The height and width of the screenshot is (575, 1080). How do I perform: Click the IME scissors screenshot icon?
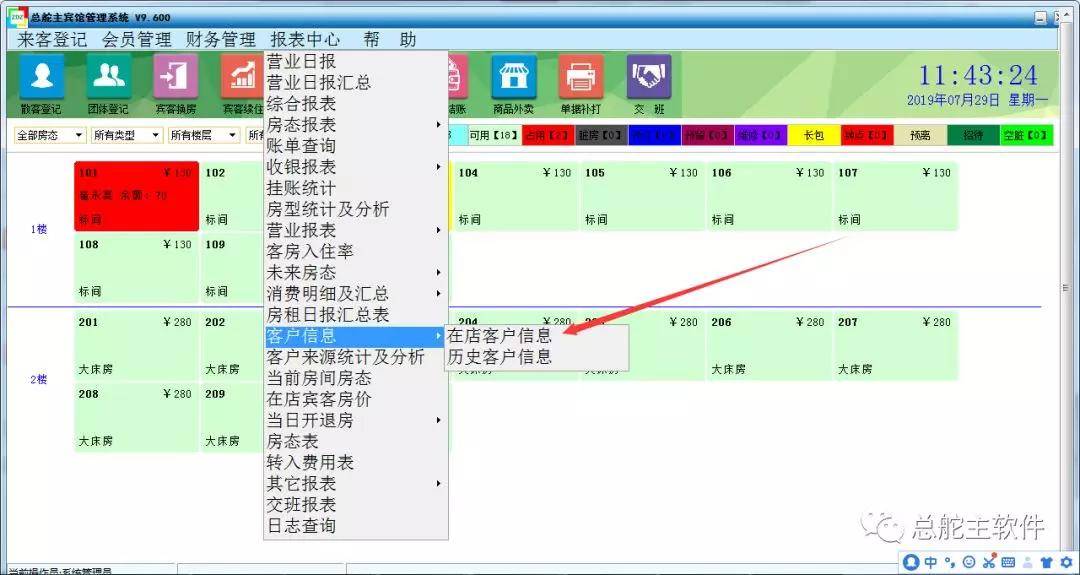pos(989,563)
